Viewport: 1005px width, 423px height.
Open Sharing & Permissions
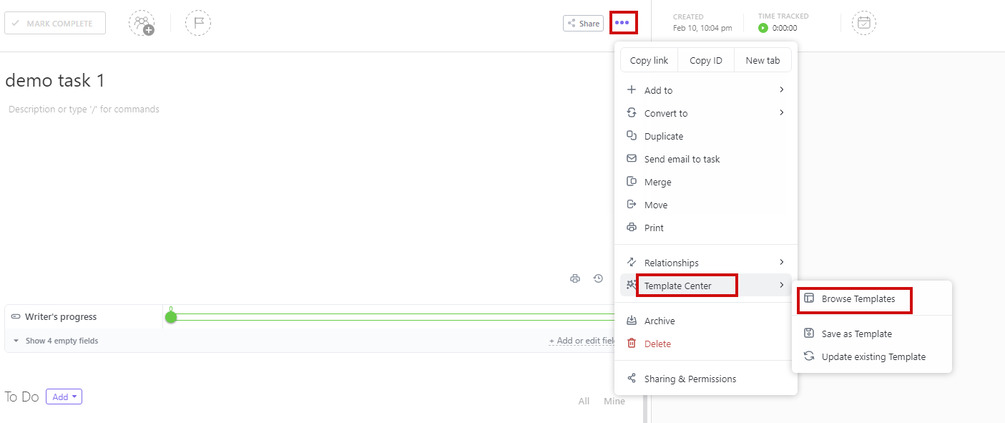[706, 379]
